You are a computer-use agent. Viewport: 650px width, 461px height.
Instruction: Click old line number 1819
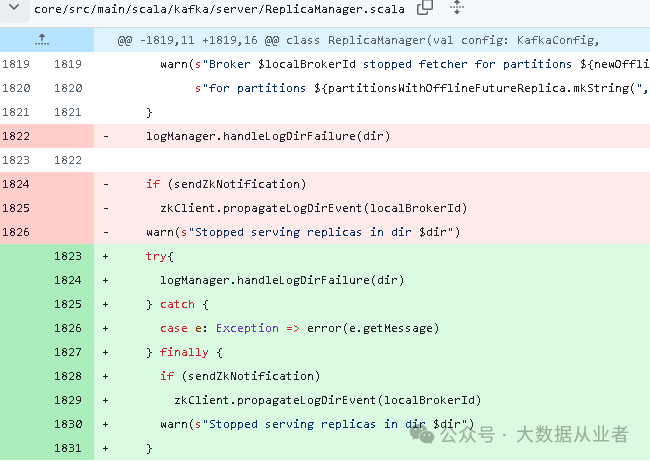pos(16,64)
